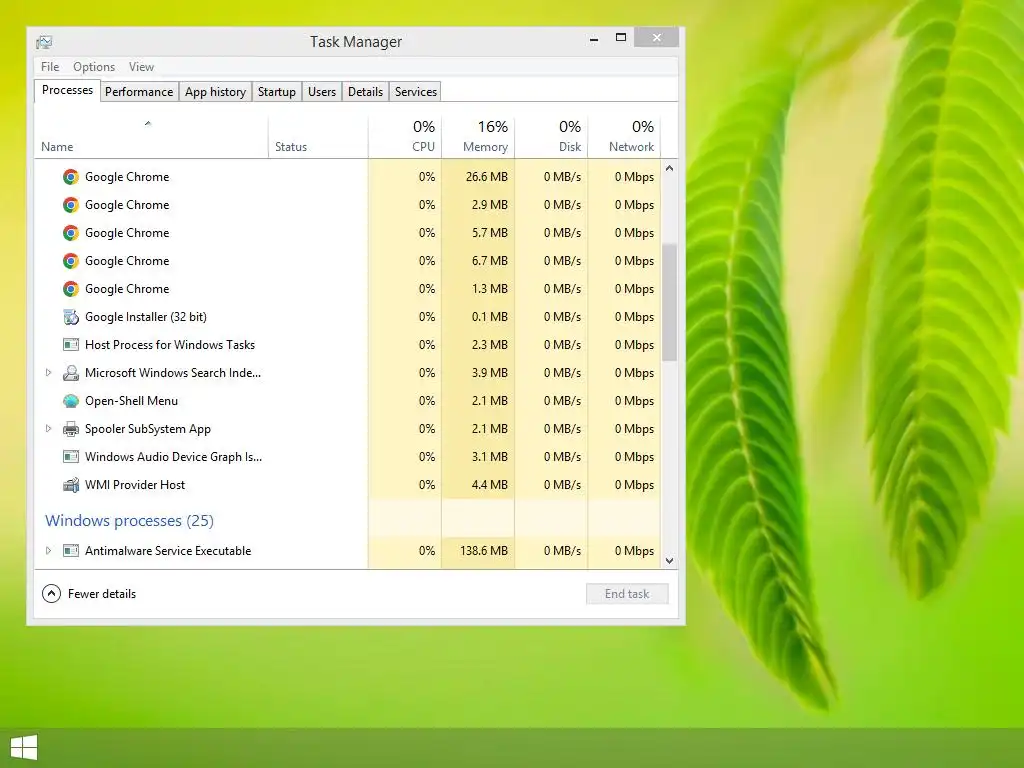This screenshot has height=768, width=1024.
Task: Switch to the Performance tab
Action: (139, 92)
